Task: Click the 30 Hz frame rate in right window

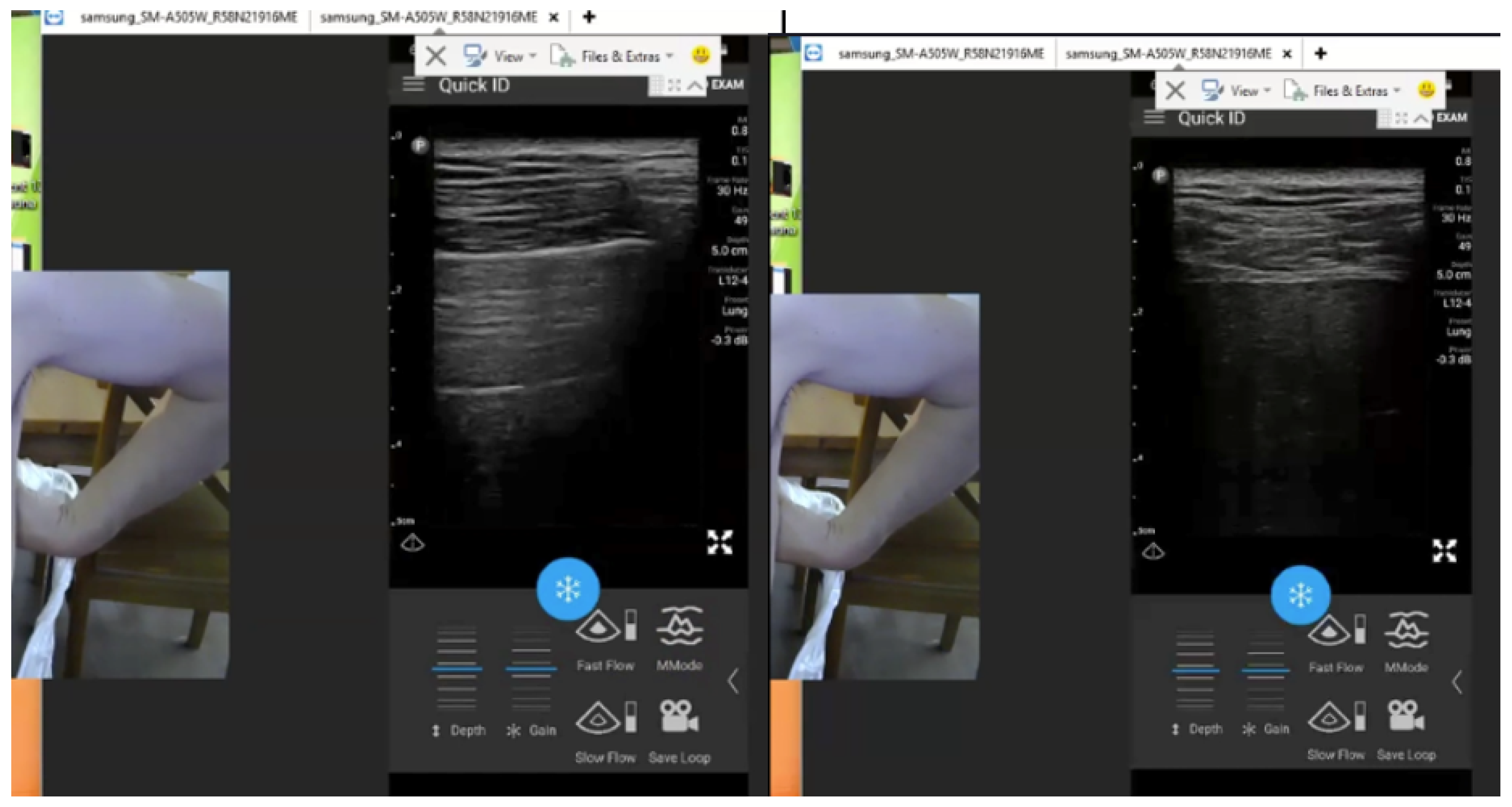Action: [x=1456, y=218]
